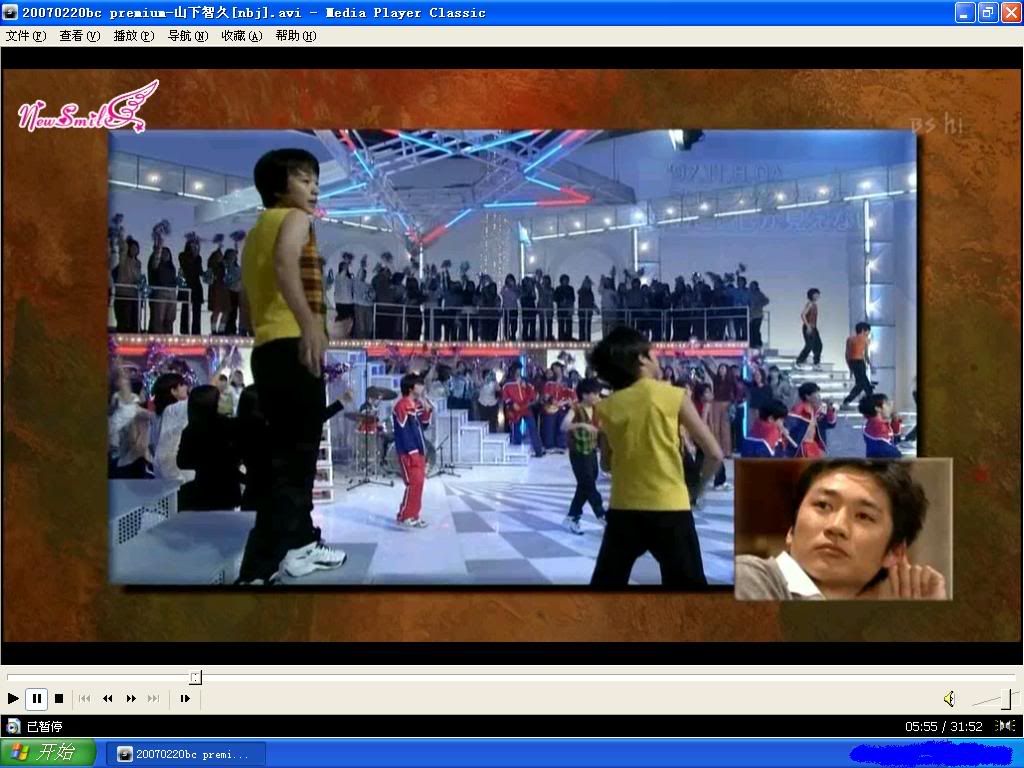Click the 05:55 / 31:52 time display
Image resolution: width=1024 pixels, height=768 pixels.
pyautogui.click(x=944, y=727)
